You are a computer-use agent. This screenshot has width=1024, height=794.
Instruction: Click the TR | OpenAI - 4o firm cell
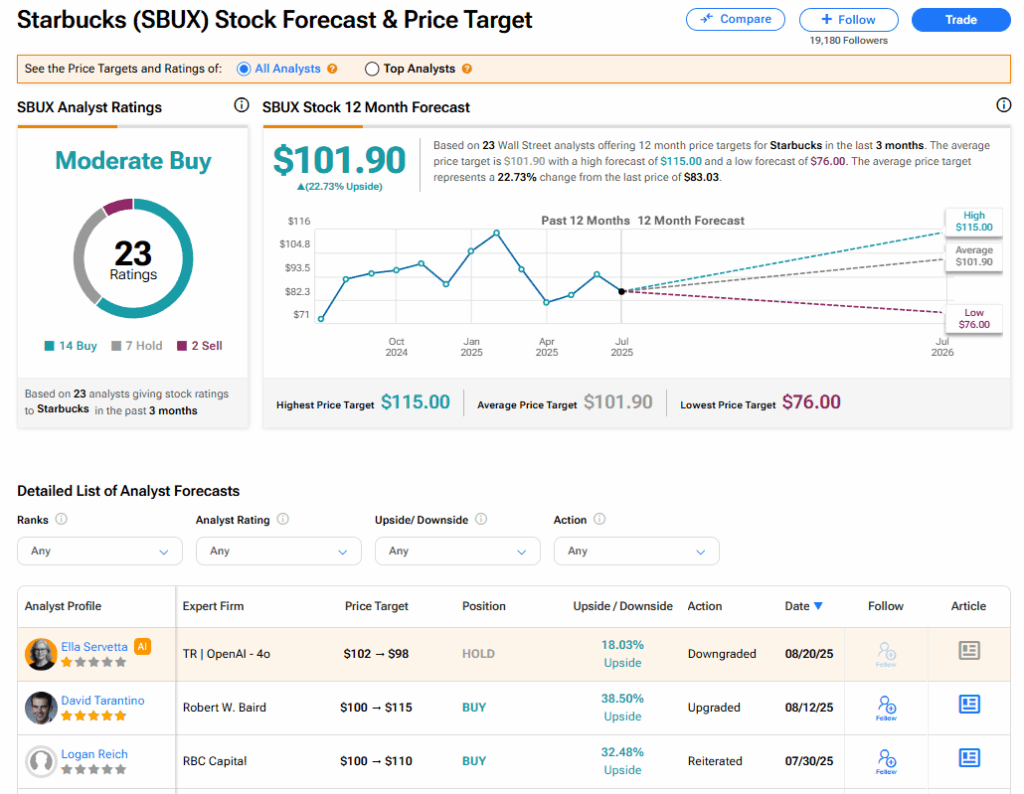click(227, 654)
